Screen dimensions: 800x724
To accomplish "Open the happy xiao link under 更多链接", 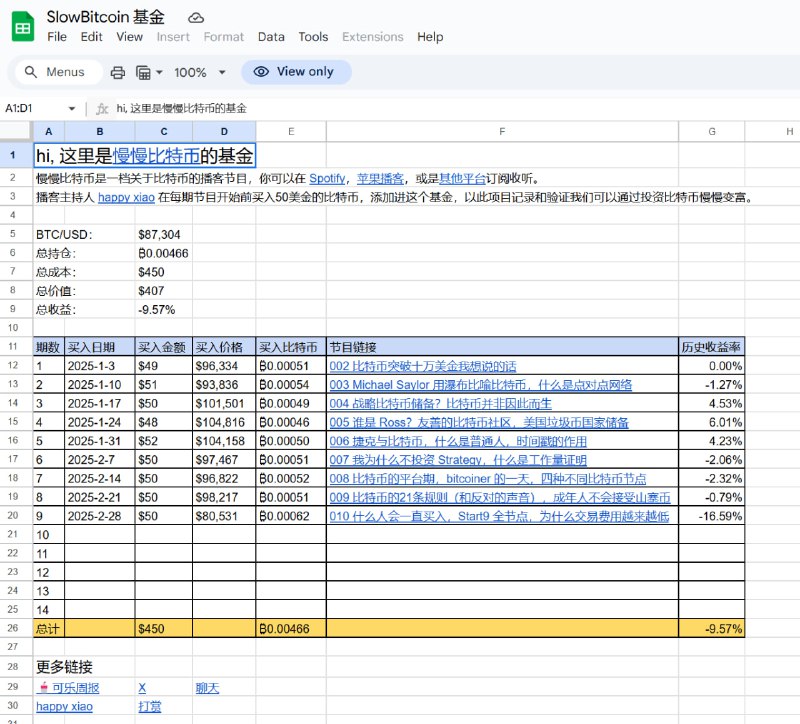I will 63,707.
